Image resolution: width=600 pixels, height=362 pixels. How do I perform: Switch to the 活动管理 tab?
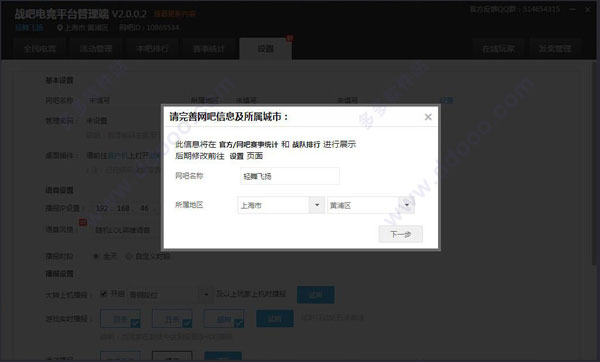pos(96,49)
